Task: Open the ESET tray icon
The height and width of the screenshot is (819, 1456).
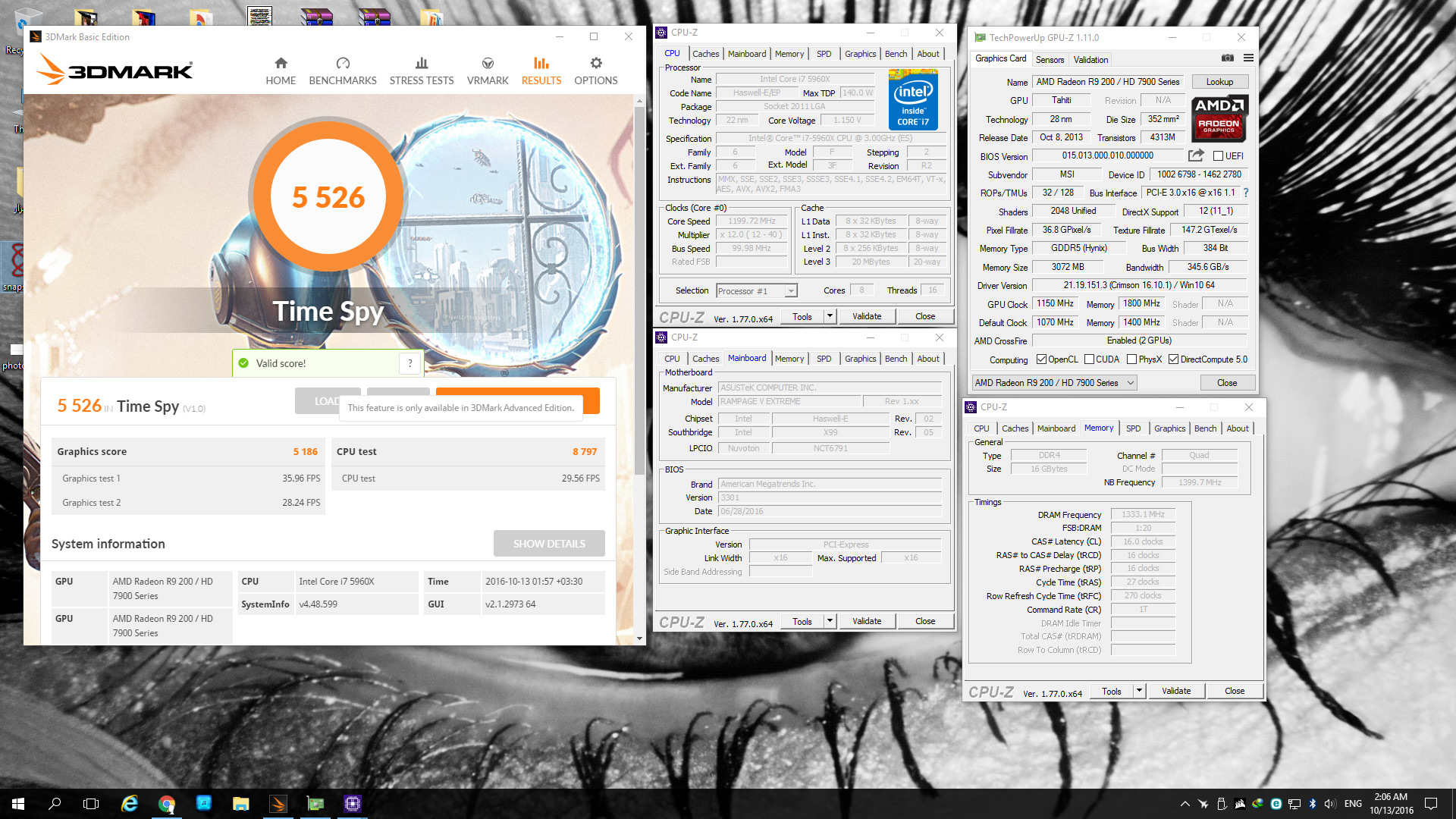Action: 1276,804
